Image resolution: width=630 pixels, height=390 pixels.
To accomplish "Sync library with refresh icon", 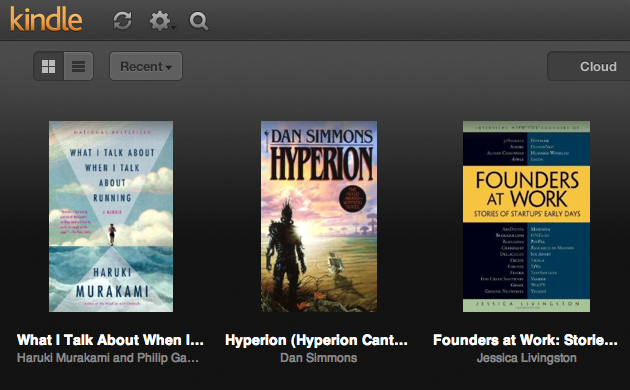I will [x=122, y=20].
